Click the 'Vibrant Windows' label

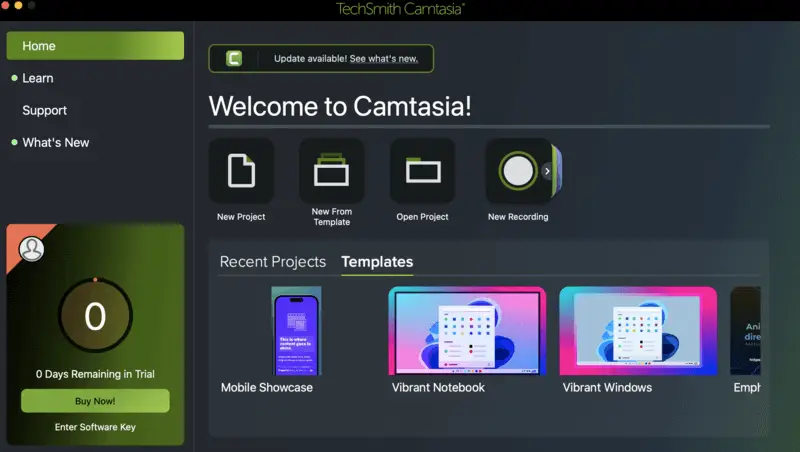(607, 388)
